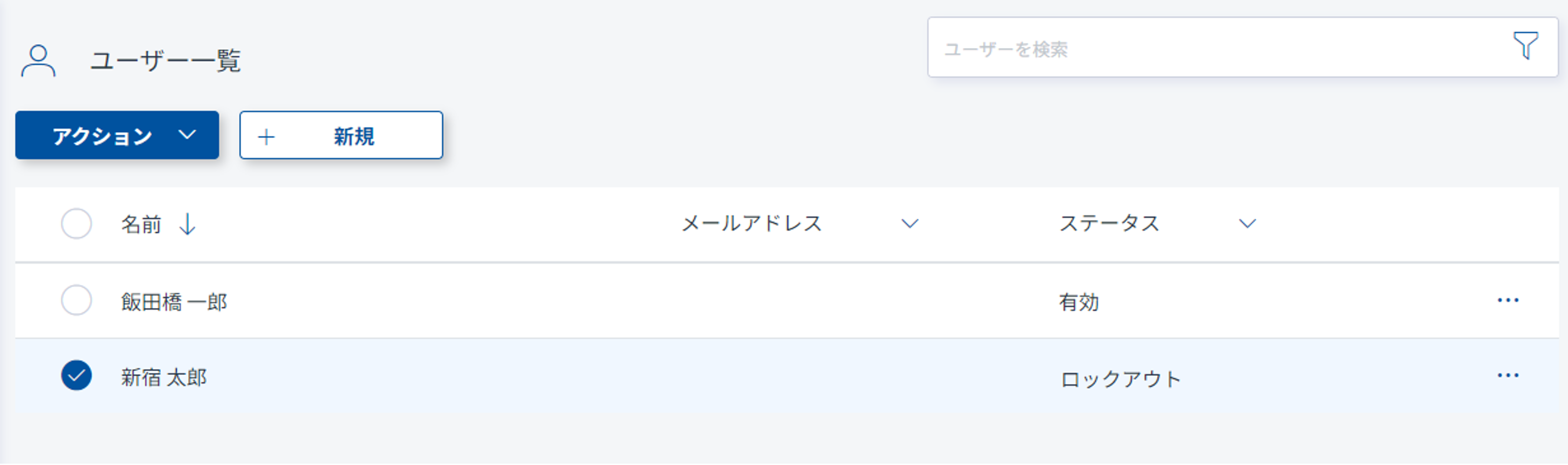Click the sort arrow next to 名前
The width and height of the screenshot is (1568, 465).
[187, 224]
